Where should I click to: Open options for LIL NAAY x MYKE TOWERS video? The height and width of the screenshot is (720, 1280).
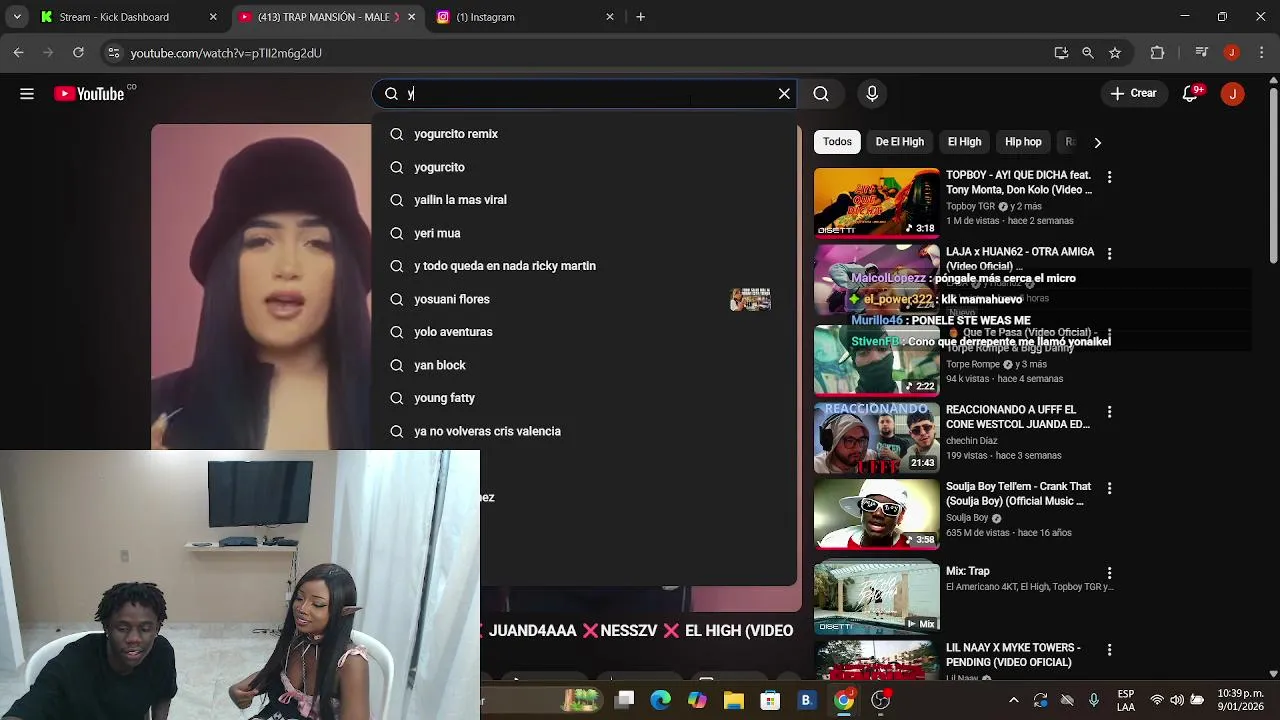(1109, 650)
